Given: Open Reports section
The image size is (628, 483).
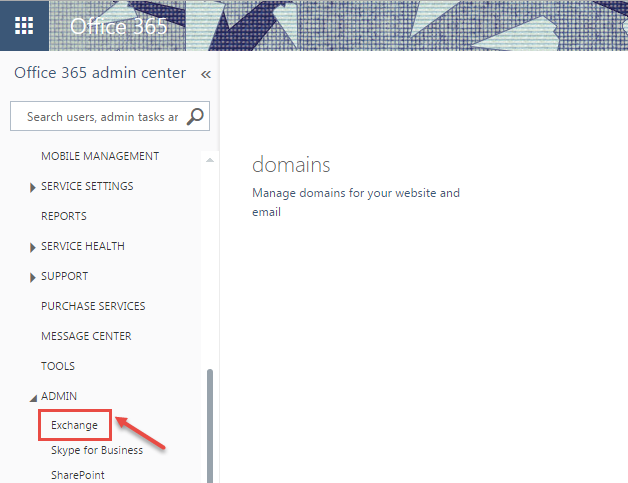Looking at the screenshot, I should 64,216.
